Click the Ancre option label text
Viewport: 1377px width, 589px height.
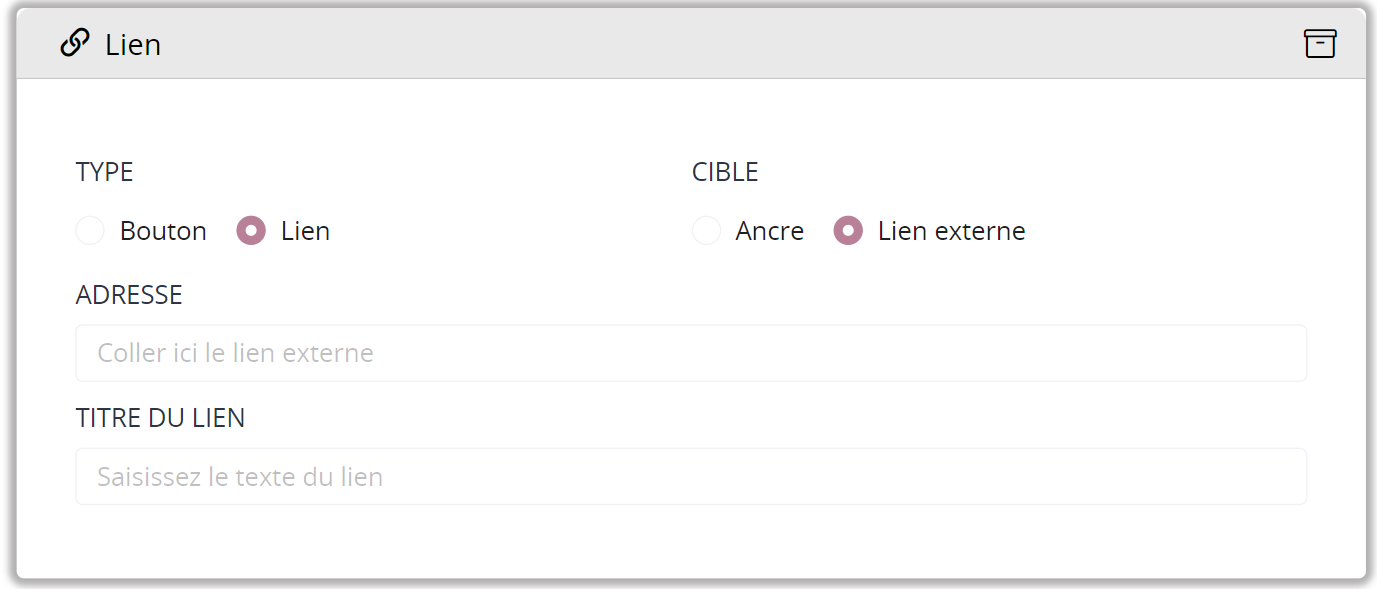pos(769,231)
